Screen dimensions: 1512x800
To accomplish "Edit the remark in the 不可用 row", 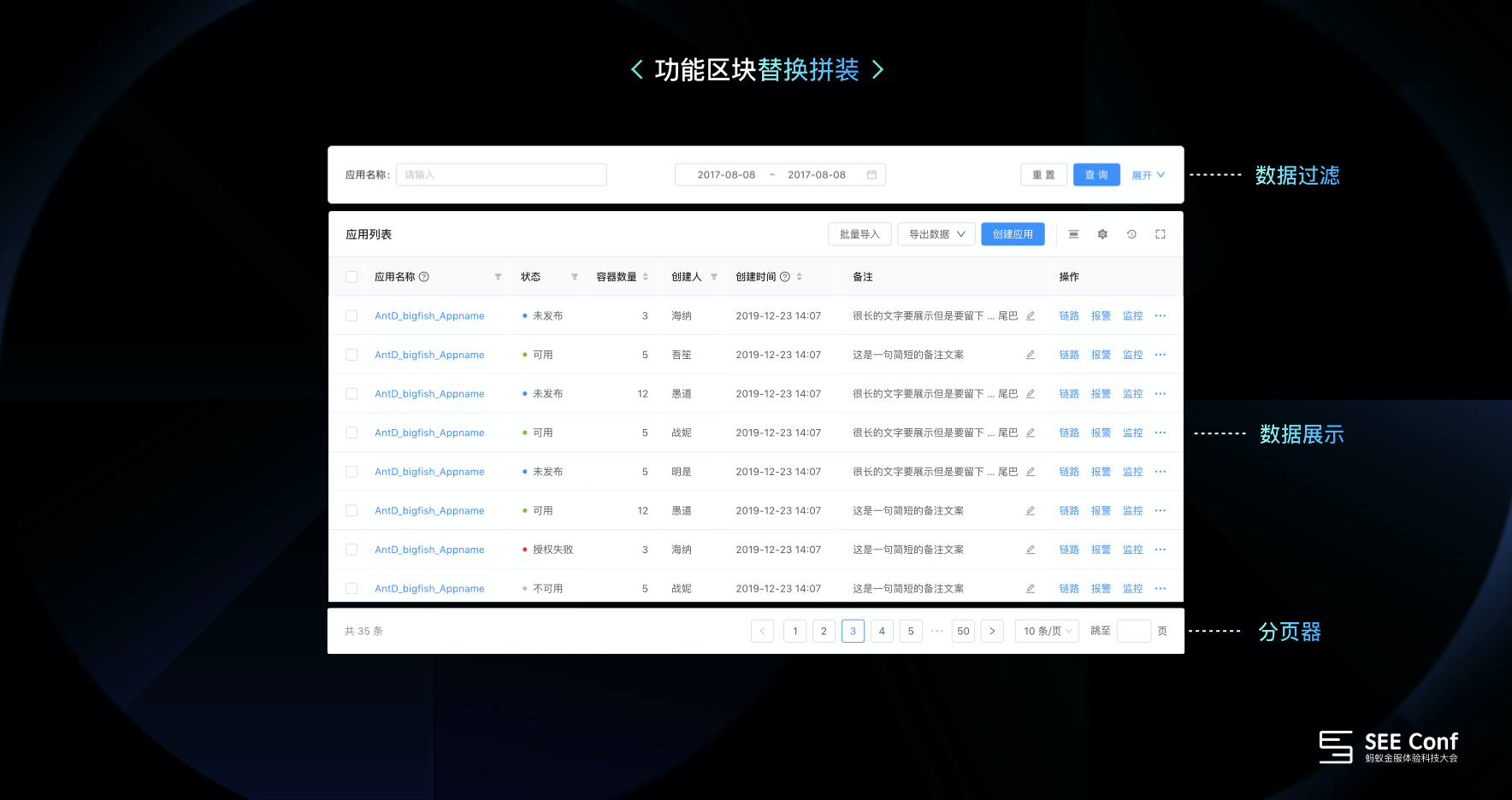I will pos(1031,589).
